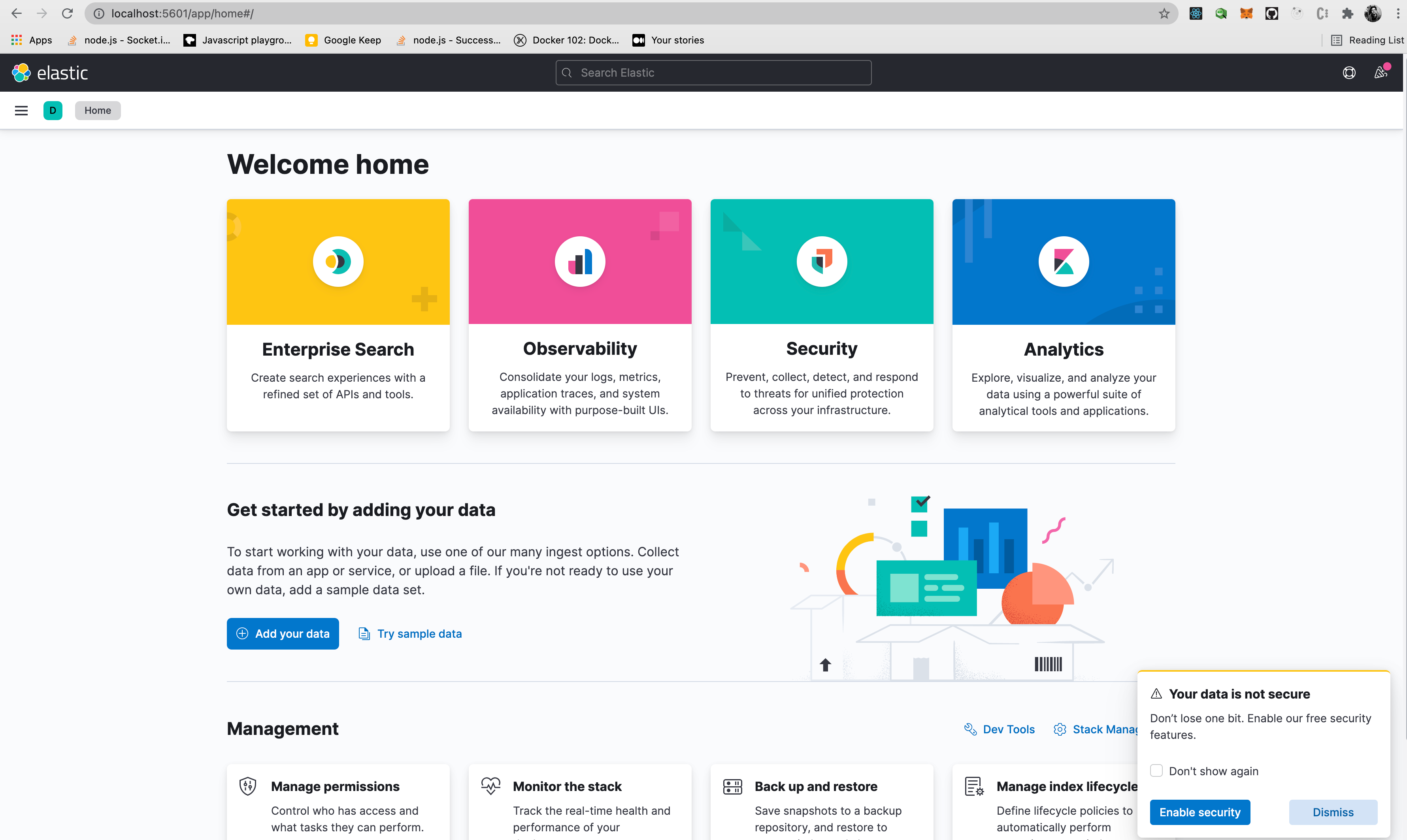Click the Add your data button
The image size is (1407, 840).
click(x=283, y=633)
